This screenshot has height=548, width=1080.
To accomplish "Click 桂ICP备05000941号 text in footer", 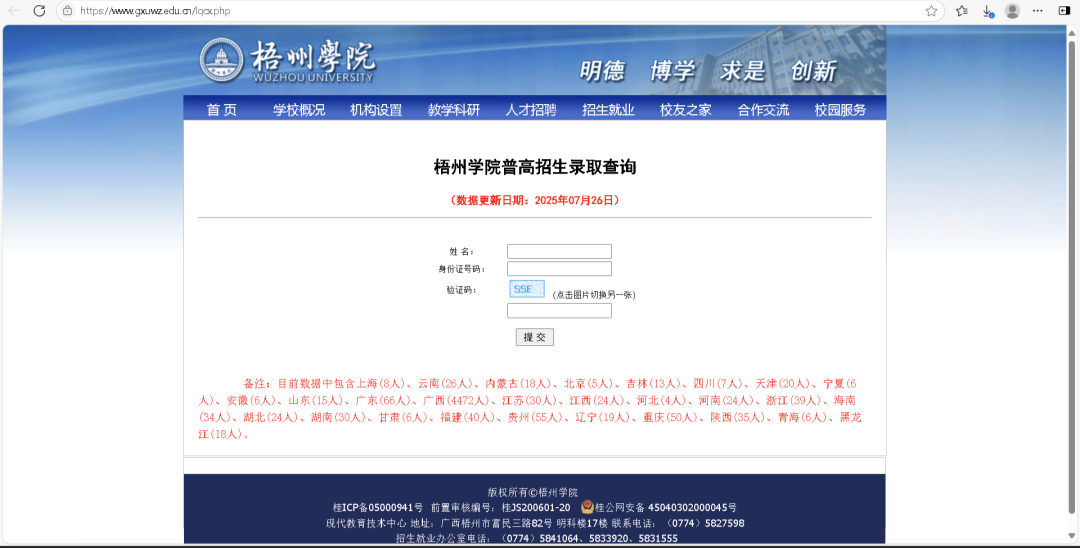I will click(378, 507).
